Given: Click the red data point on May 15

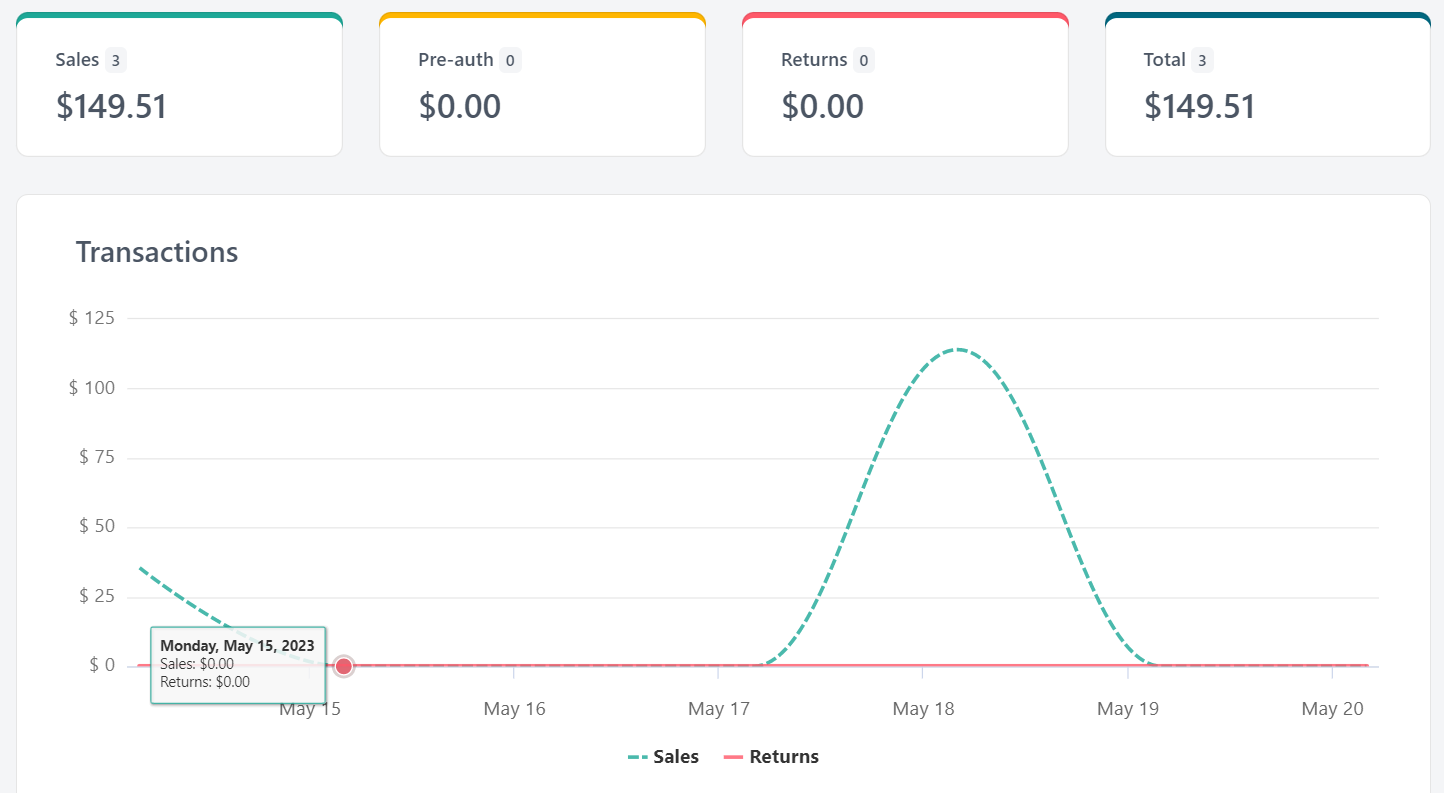Looking at the screenshot, I should pyautogui.click(x=344, y=666).
